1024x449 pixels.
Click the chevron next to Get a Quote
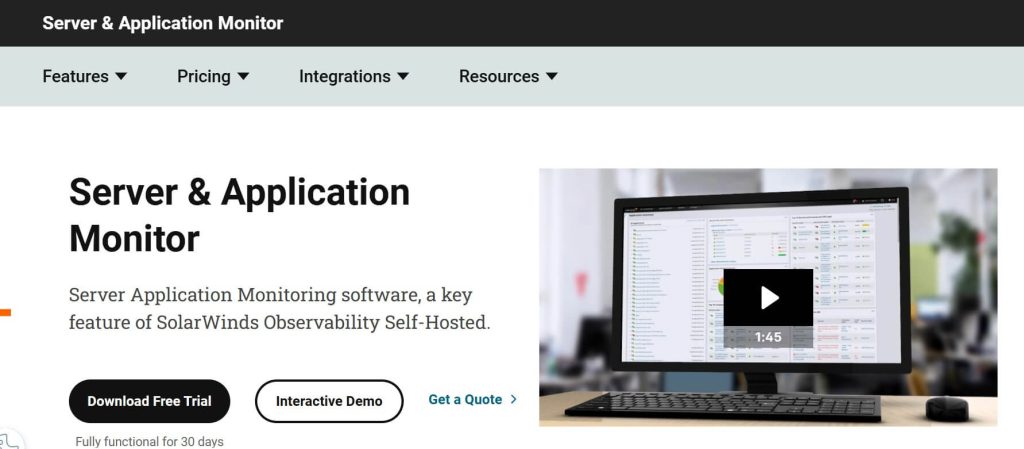coord(513,399)
